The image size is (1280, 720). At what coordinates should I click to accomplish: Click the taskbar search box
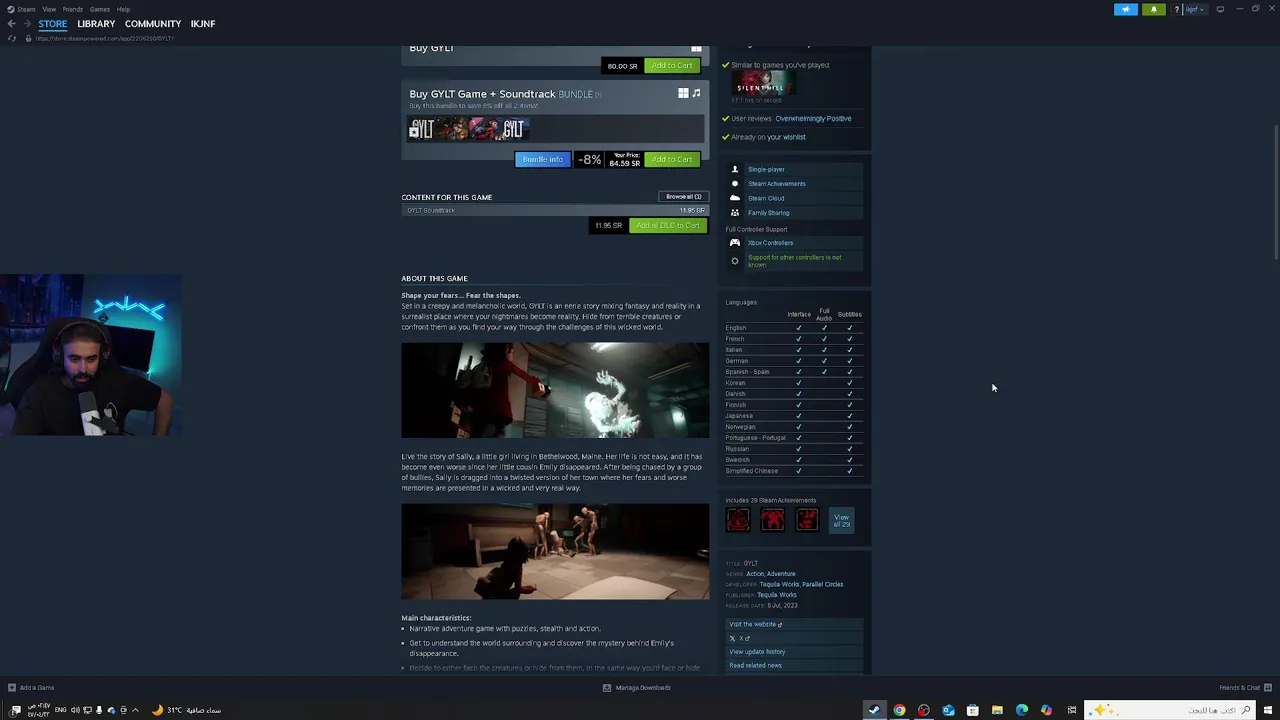(1170, 710)
